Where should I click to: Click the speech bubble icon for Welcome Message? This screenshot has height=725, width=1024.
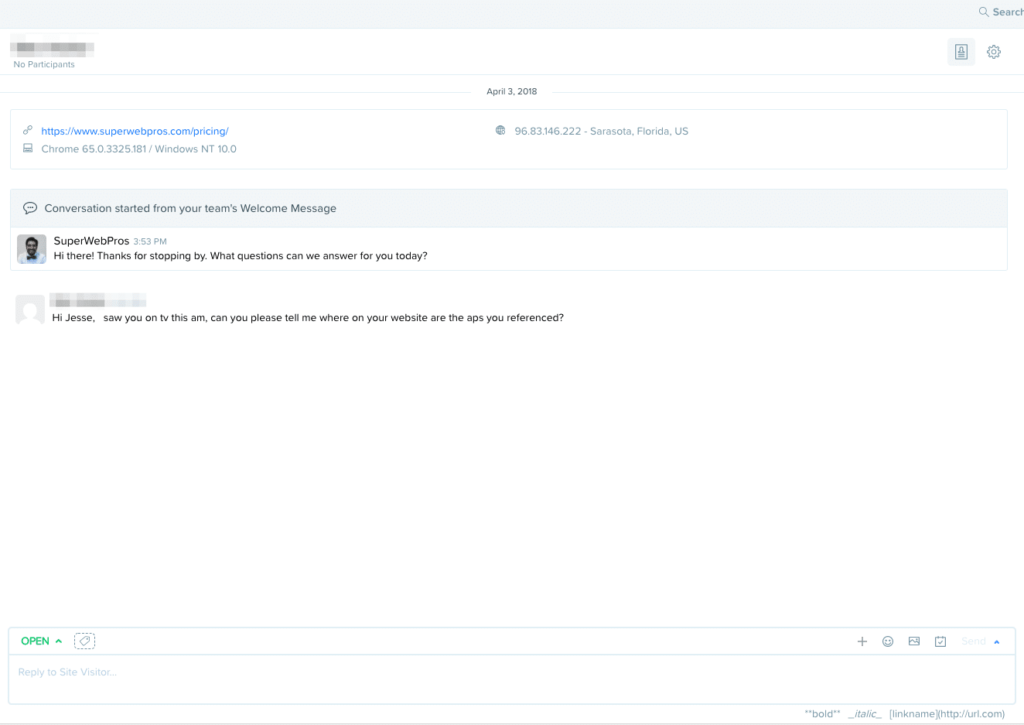coord(30,208)
